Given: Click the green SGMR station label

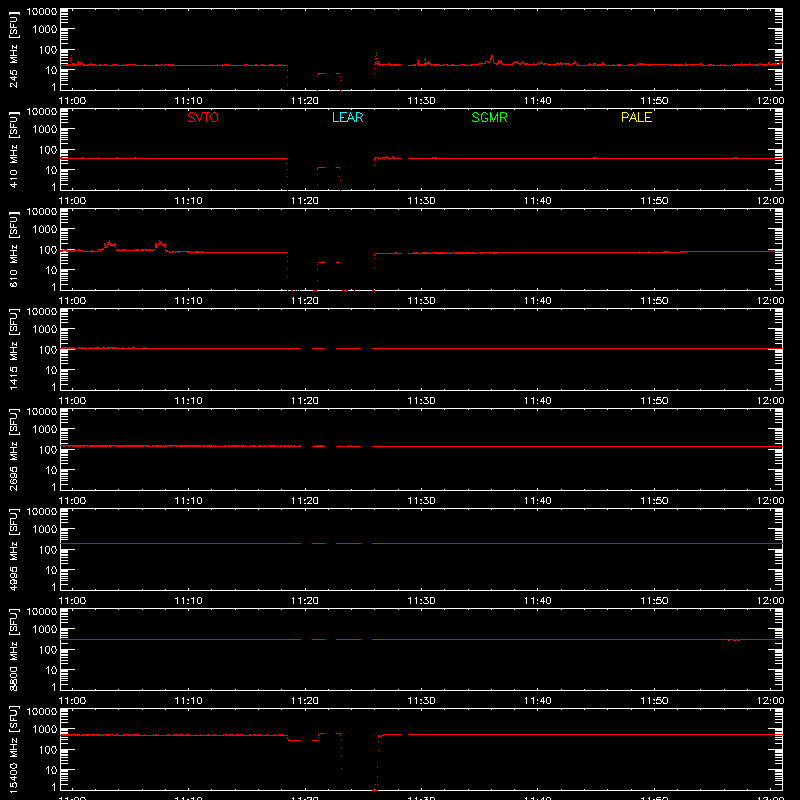Looking at the screenshot, I should click(x=489, y=117).
